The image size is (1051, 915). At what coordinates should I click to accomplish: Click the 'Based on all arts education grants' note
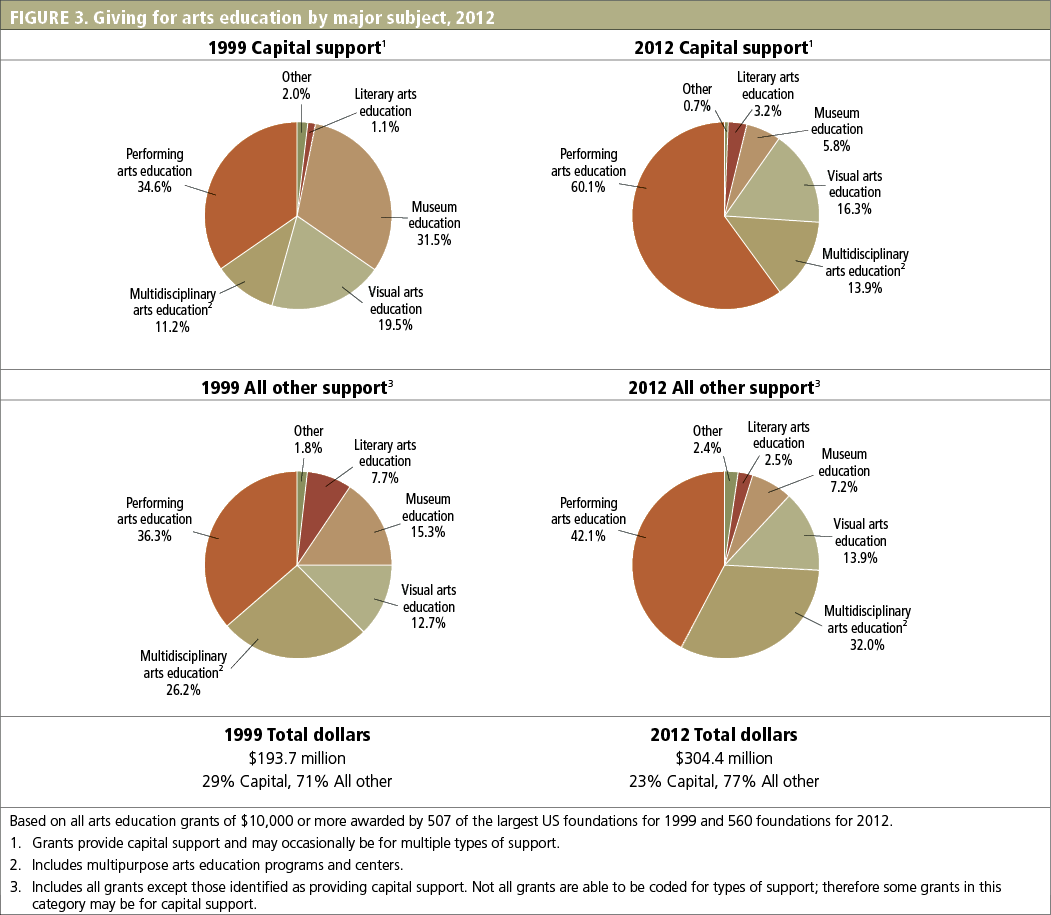(451, 820)
